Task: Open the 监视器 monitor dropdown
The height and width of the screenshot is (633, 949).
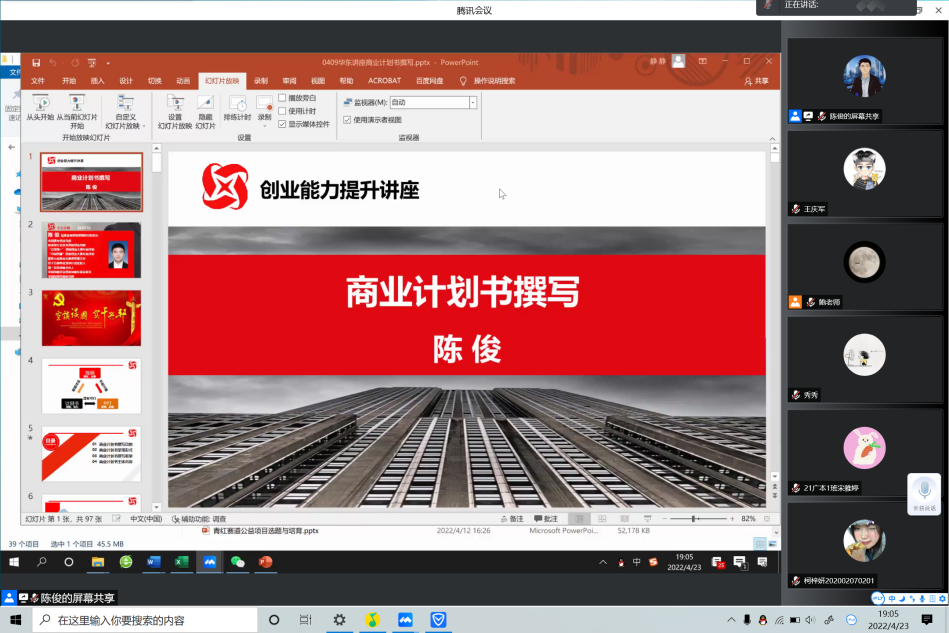Action: point(473,102)
